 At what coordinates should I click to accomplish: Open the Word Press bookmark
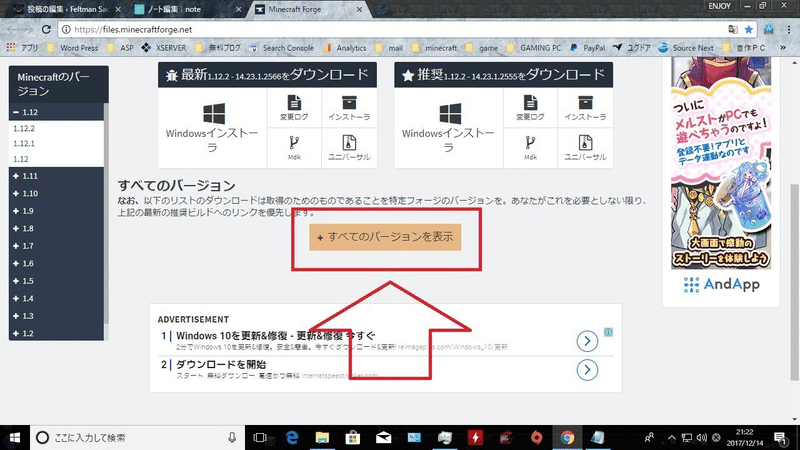72,47
